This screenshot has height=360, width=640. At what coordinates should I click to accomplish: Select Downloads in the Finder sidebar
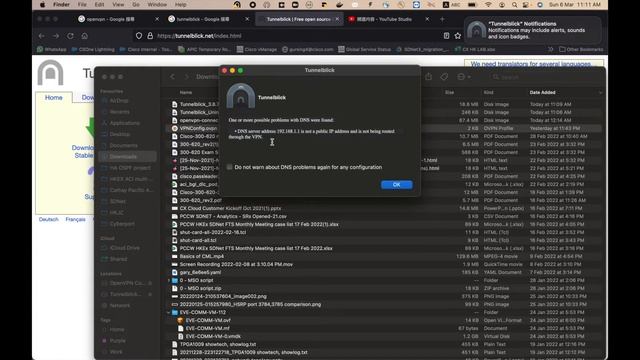tap(127, 157)
